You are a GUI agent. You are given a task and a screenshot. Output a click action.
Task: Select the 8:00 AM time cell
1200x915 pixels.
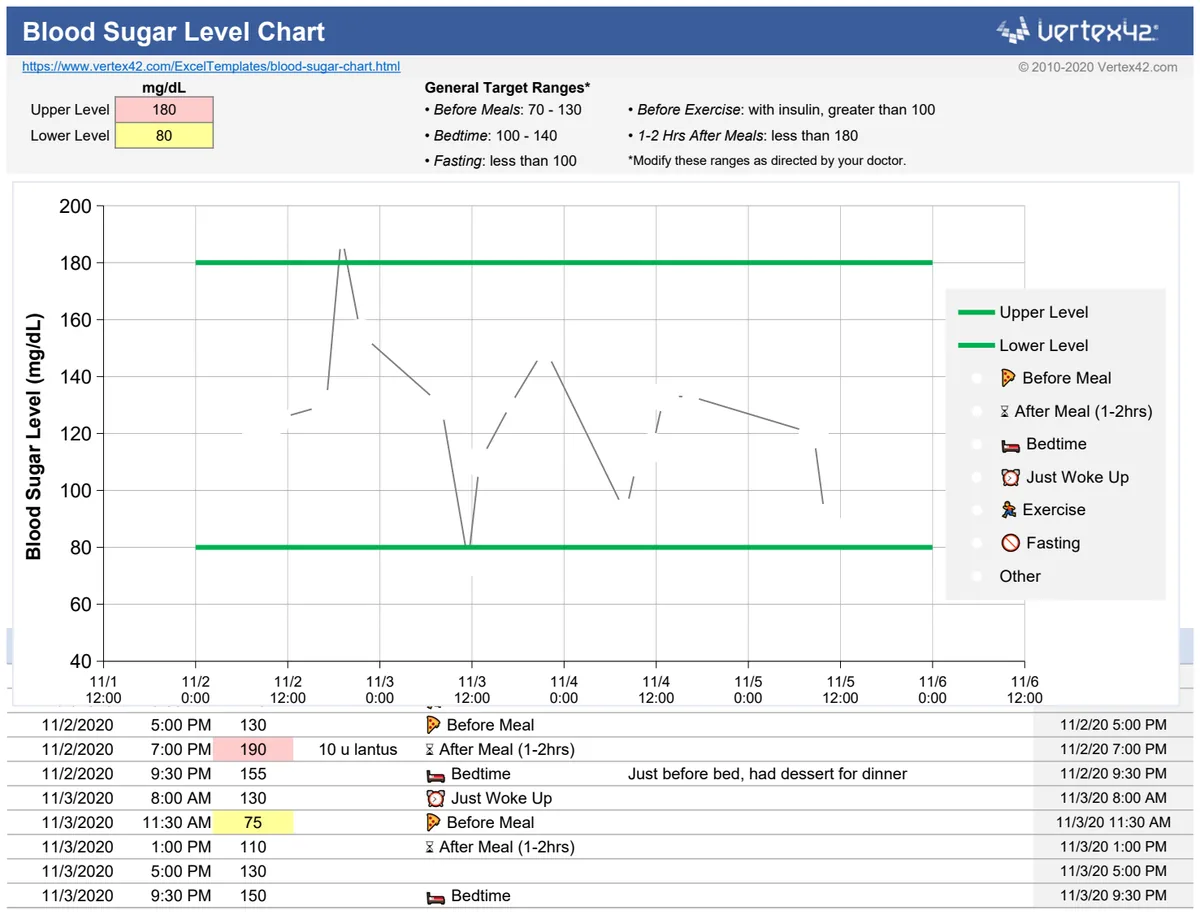pyautogui.click(x=181, y=798)
